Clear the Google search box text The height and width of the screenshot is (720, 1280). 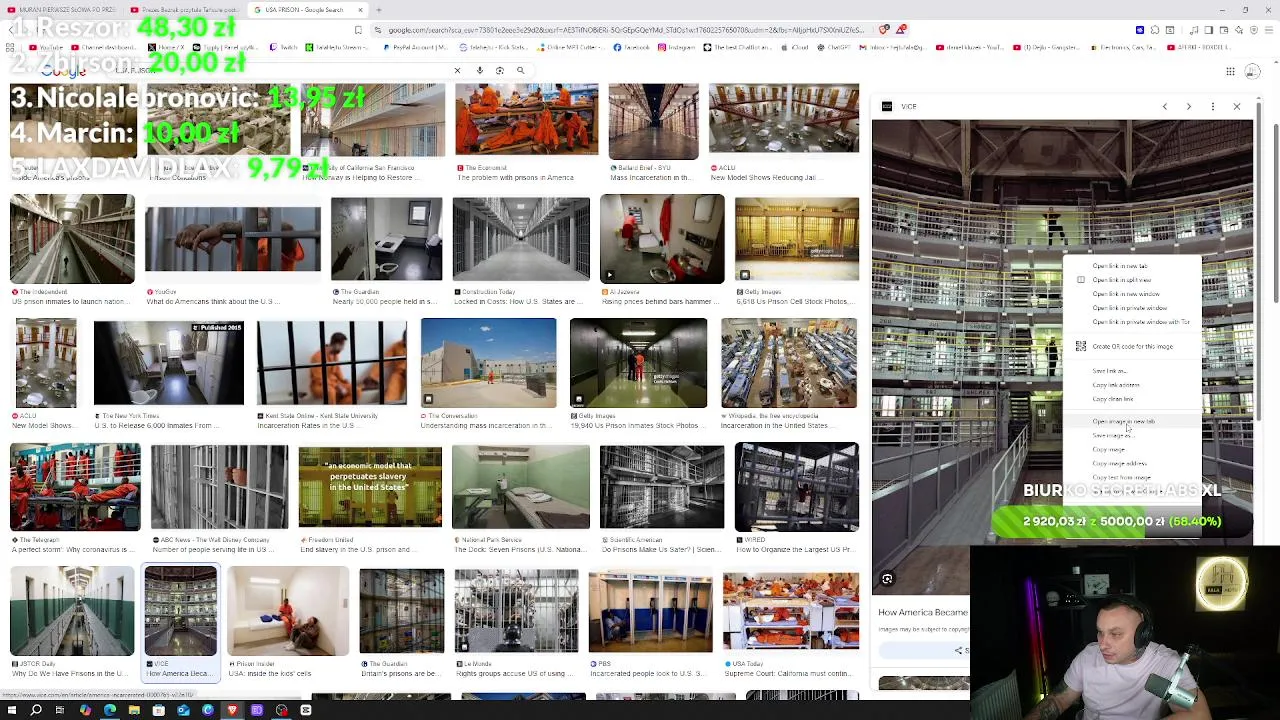pos(457,70)
